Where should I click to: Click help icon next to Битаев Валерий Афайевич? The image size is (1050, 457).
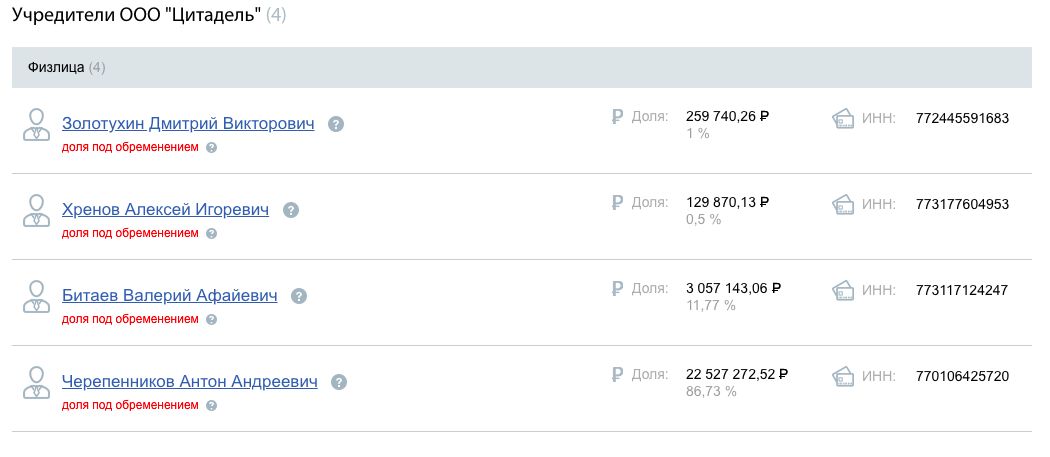point(299,296)
